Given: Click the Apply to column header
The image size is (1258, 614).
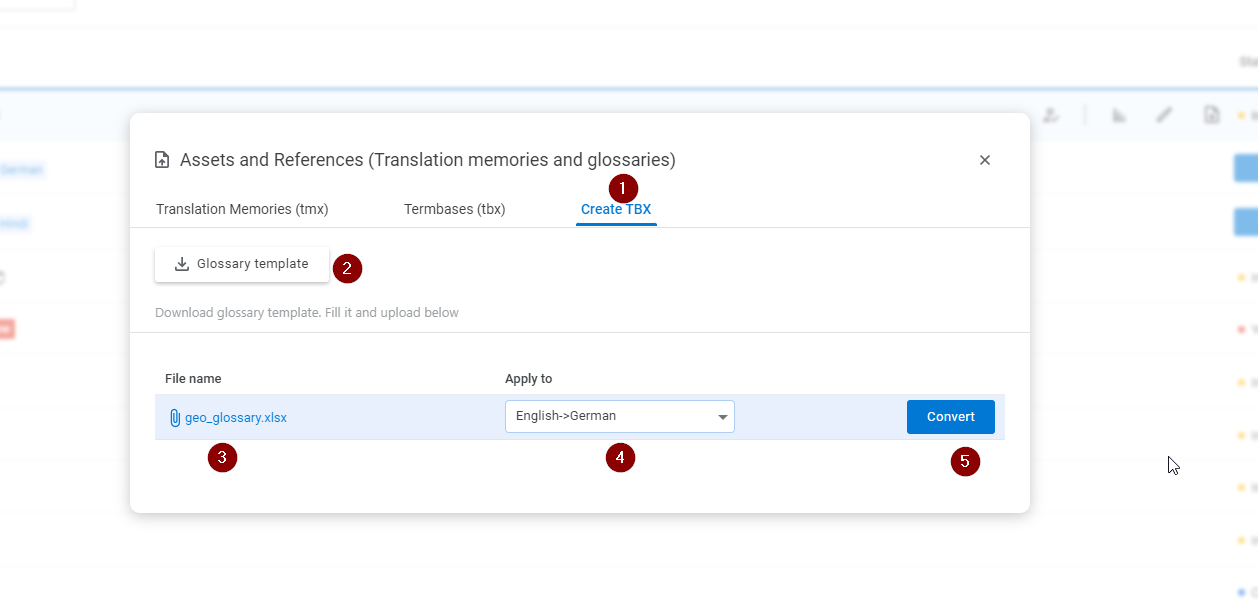Looking at the screenshot, I should [x=528, y=379].
